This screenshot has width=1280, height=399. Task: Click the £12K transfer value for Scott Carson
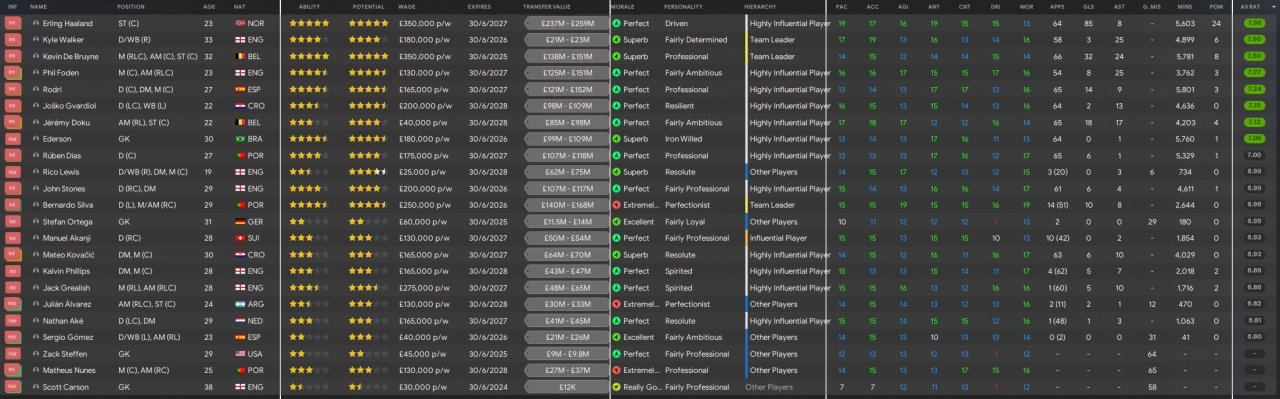(567, 387)
